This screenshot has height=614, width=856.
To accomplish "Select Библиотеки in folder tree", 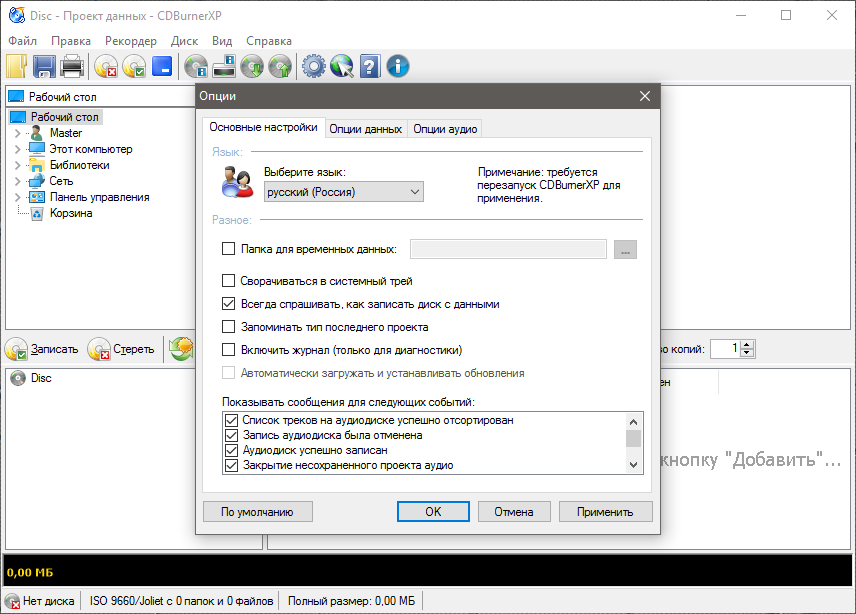I will coord(80,165).
